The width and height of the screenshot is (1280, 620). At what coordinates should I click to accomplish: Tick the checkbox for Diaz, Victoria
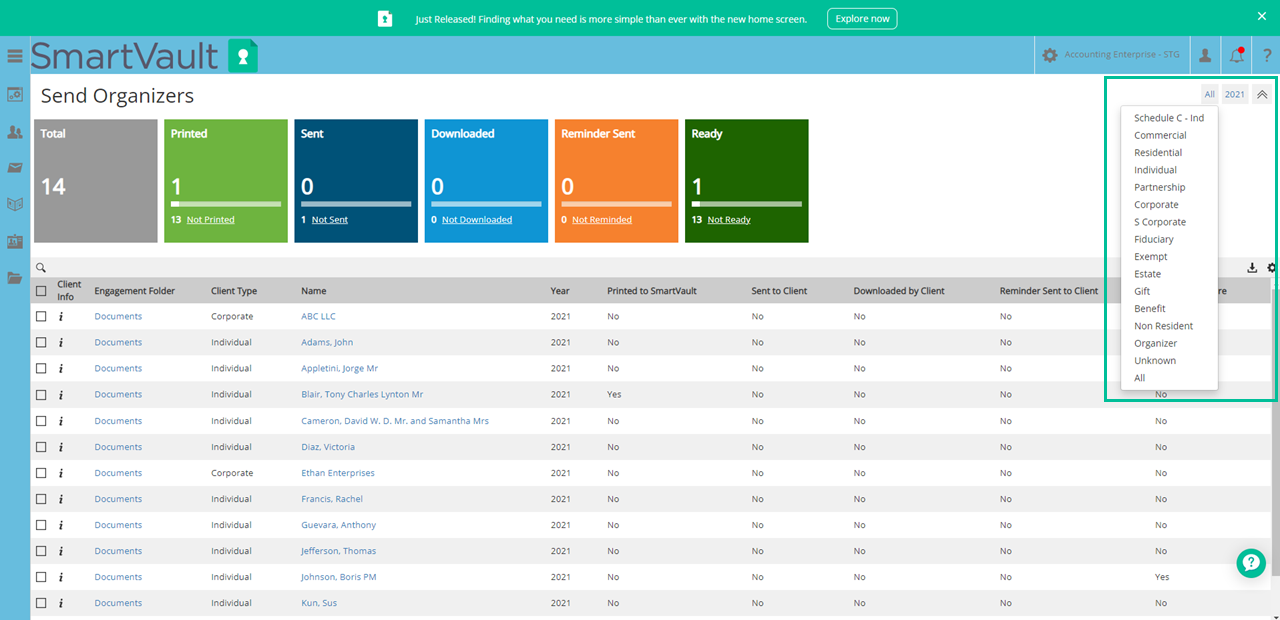(40, 447)
